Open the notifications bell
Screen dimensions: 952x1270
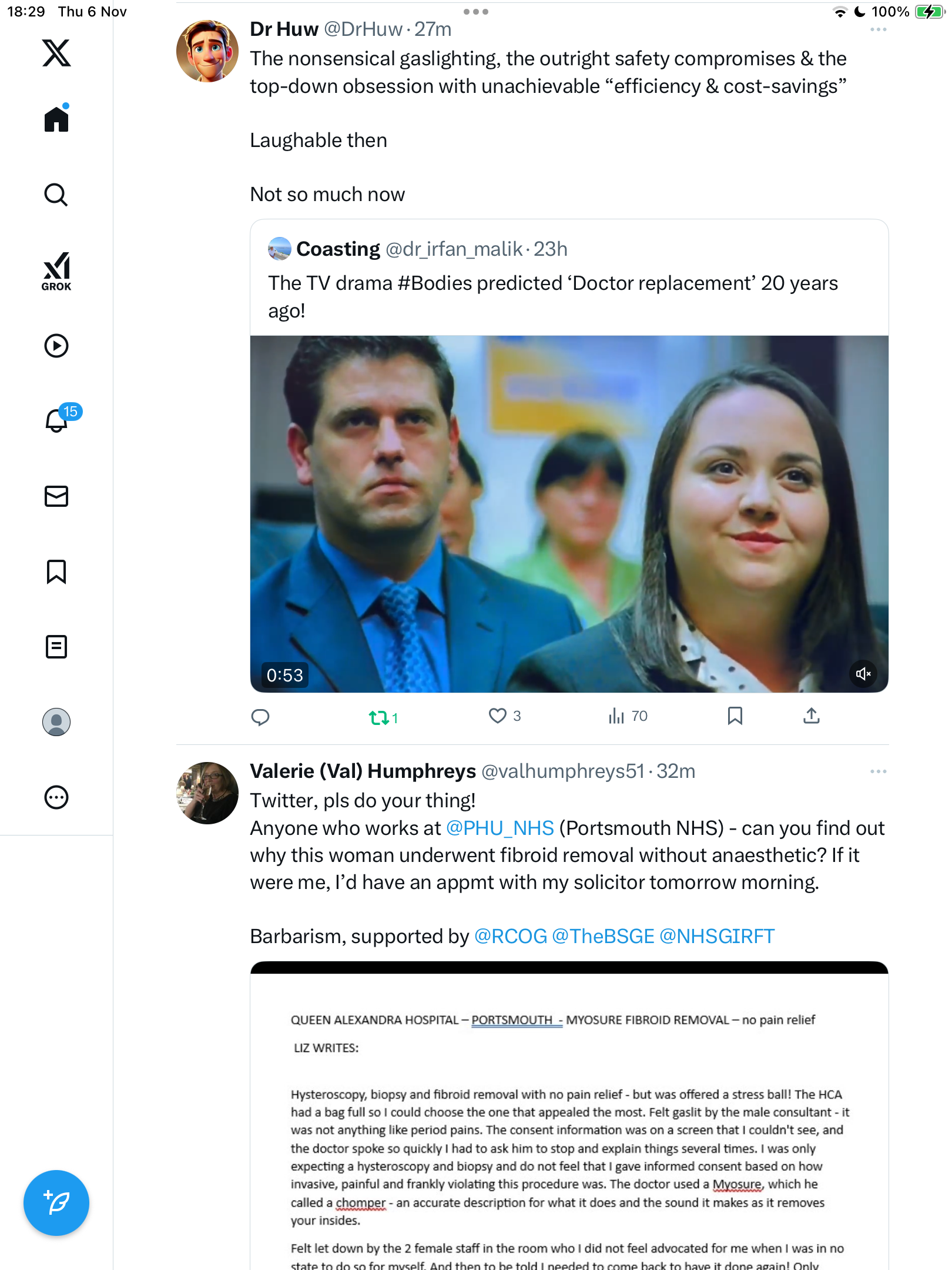click(56, 420)
